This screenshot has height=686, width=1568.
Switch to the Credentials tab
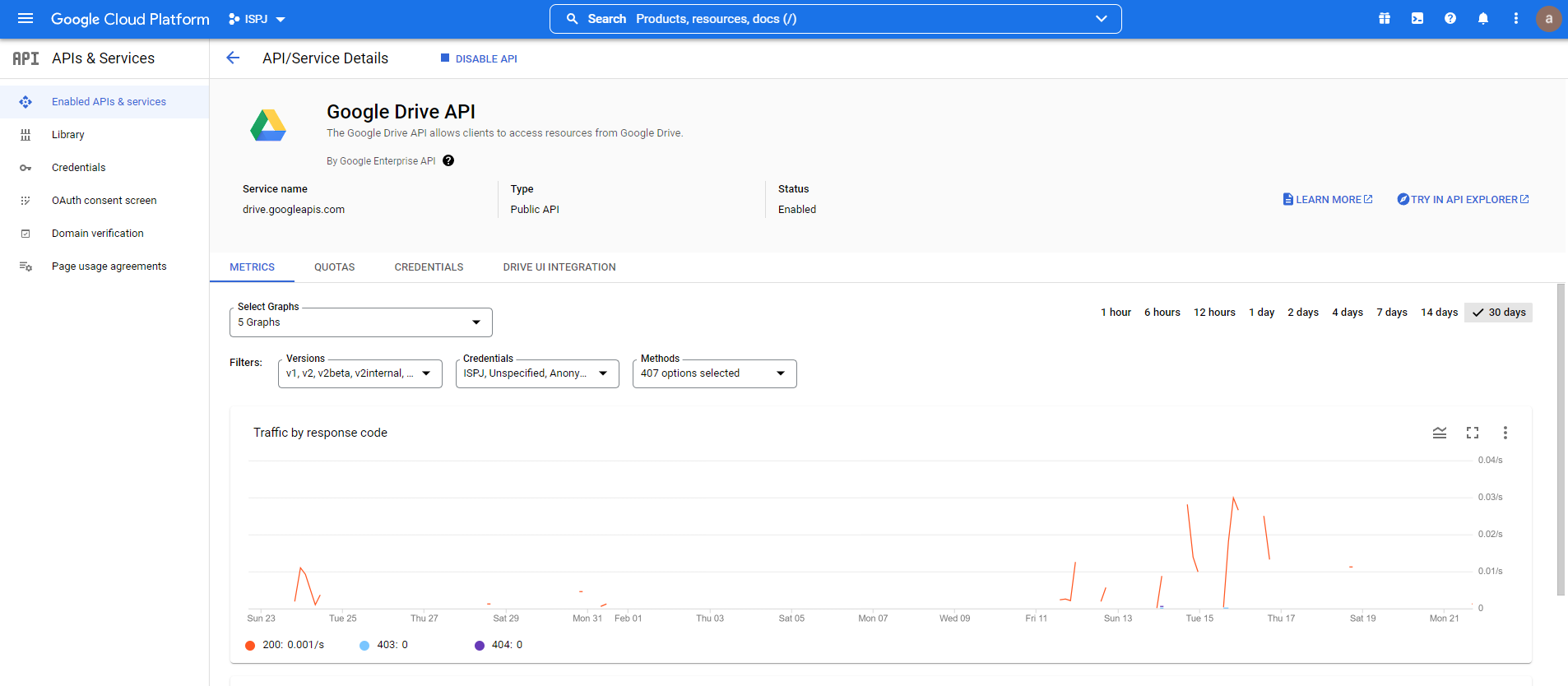(x=429, y=267)
